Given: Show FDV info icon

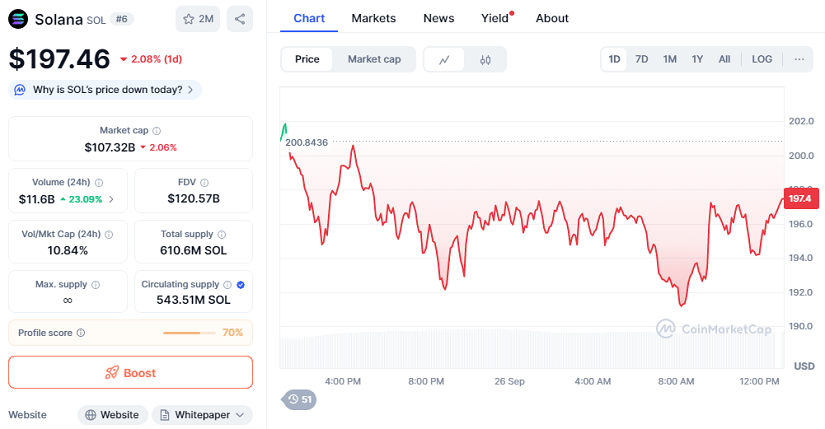Looking at the screenshot, I should (204, 183).
